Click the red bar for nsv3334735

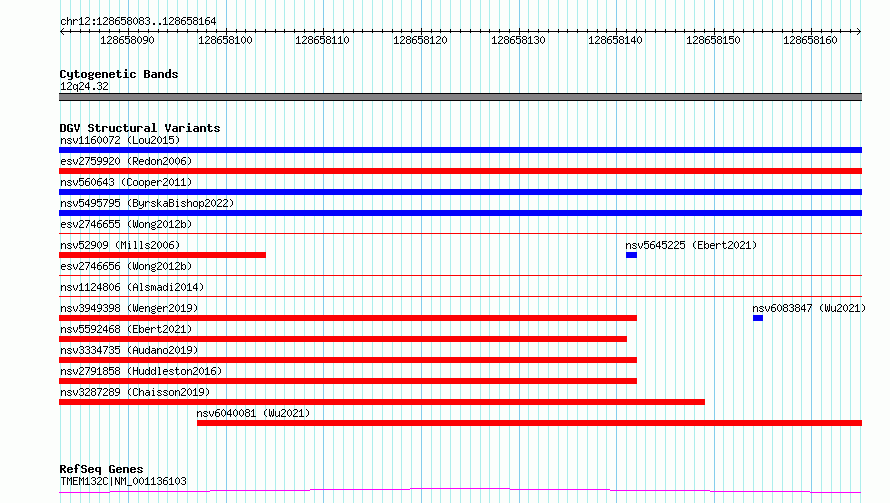[x=348, y=360]
